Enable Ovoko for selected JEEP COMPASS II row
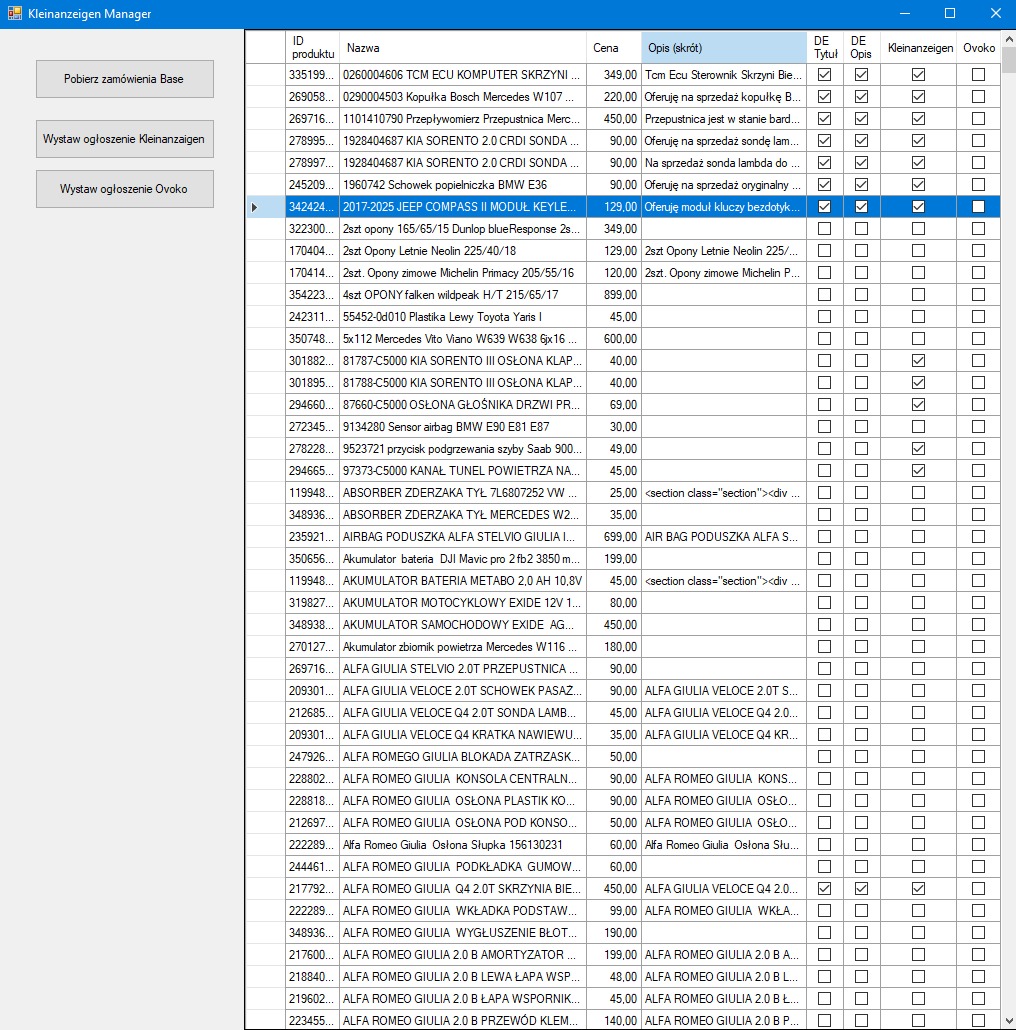Screen dimensions: 1016x1030 pos(979,207)
